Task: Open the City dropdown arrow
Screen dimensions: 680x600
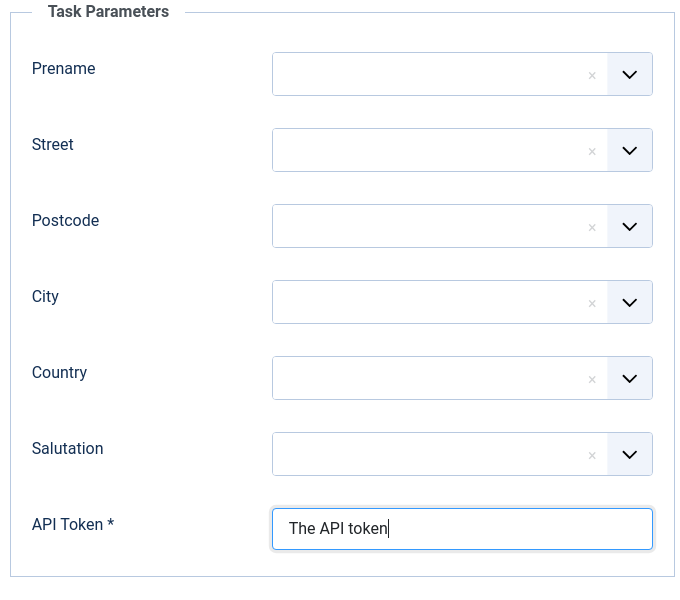Action: (630, 303)
